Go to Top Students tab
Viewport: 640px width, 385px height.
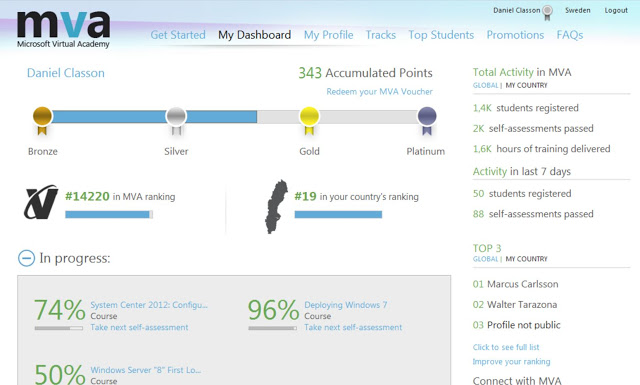(441, 35)
